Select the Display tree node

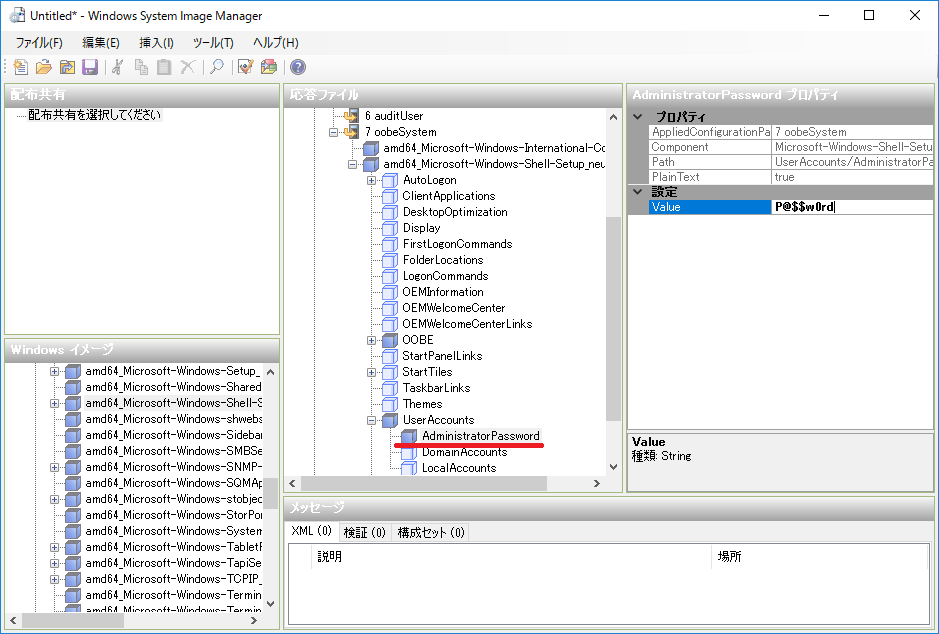pos(421,228)
